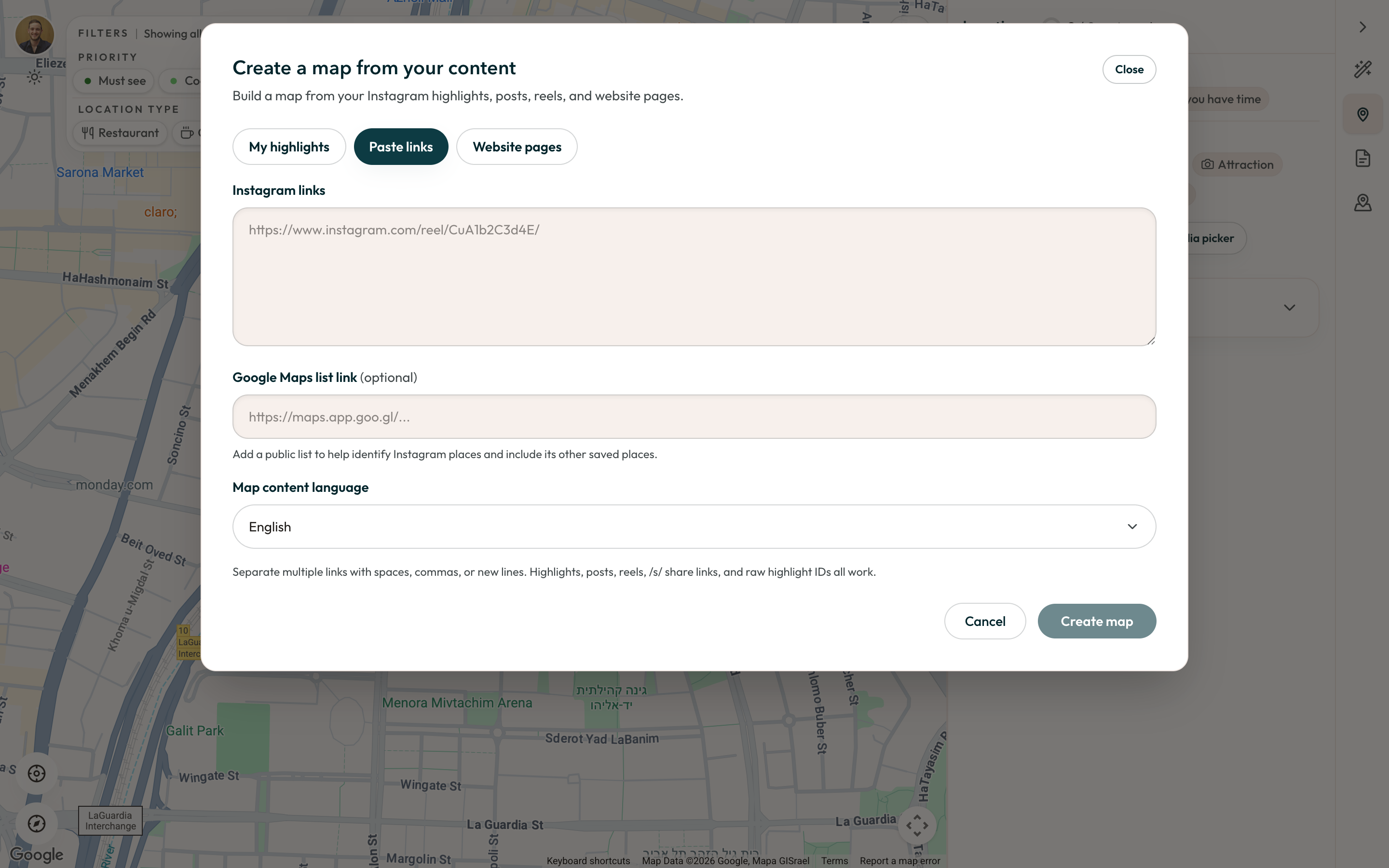The image size is (1389, 868).
Task: Toggle the sun brightness icon
Action: pyautogui.click(x=34, y=78)
